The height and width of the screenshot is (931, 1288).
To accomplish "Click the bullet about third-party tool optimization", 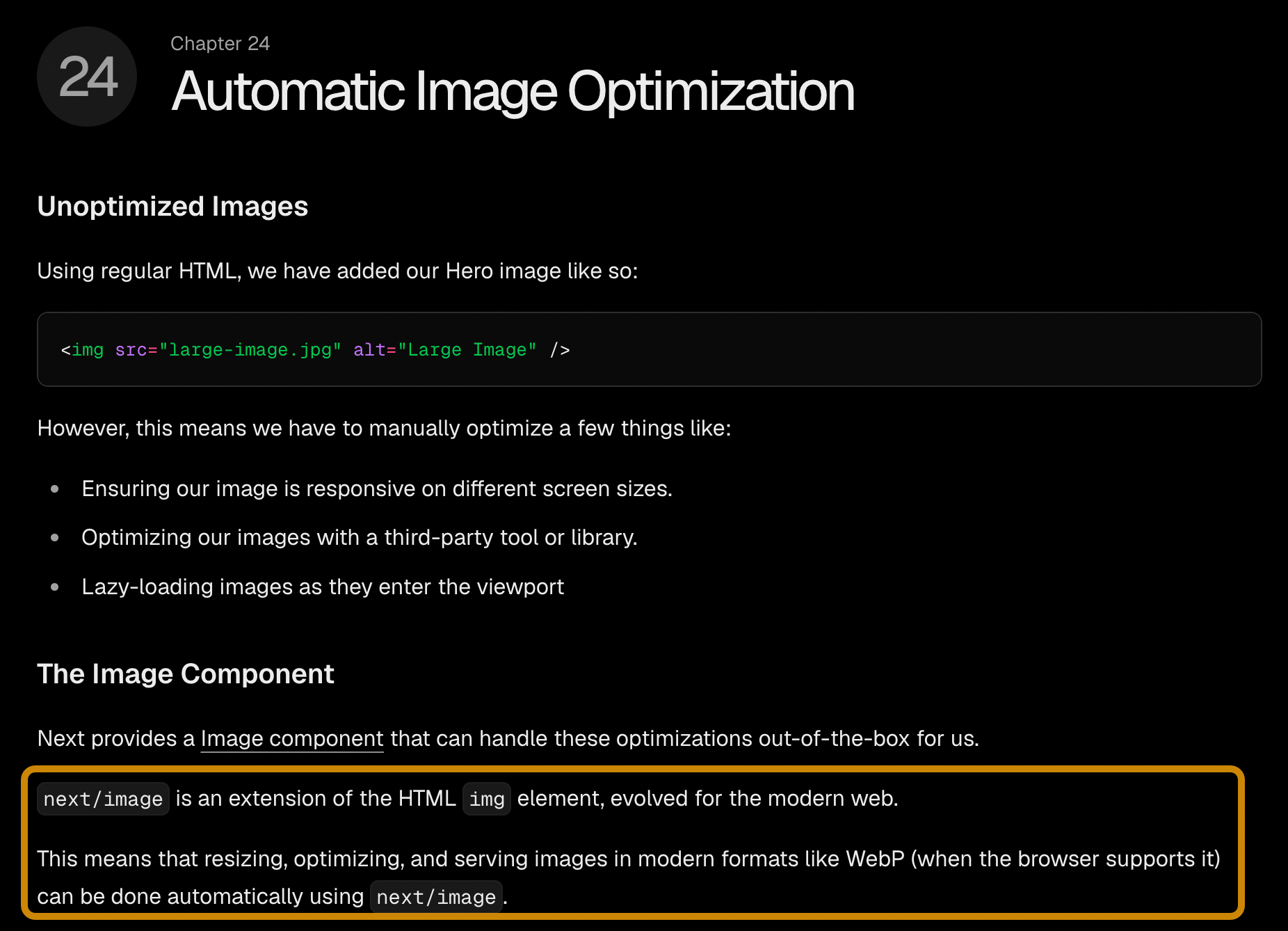I will click(360, 537).
